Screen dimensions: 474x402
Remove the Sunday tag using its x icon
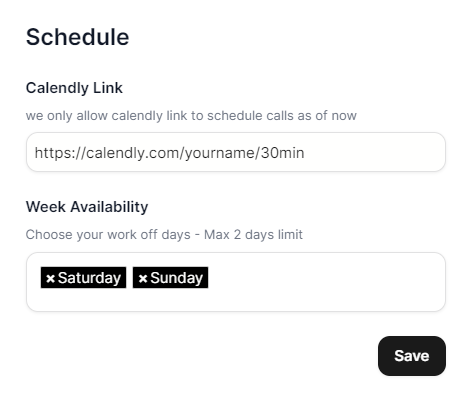tap(143, 278)
